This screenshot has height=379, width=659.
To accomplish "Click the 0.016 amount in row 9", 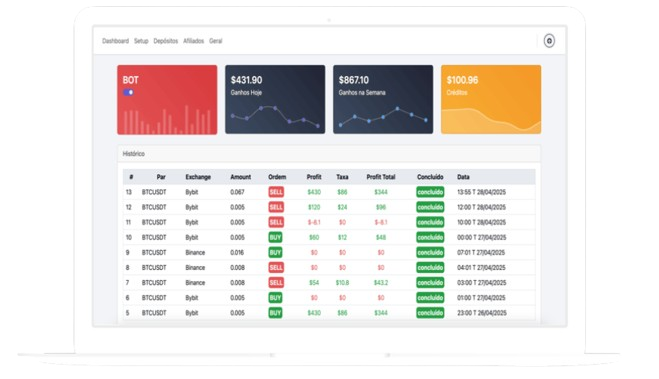I will pos(237,253).
